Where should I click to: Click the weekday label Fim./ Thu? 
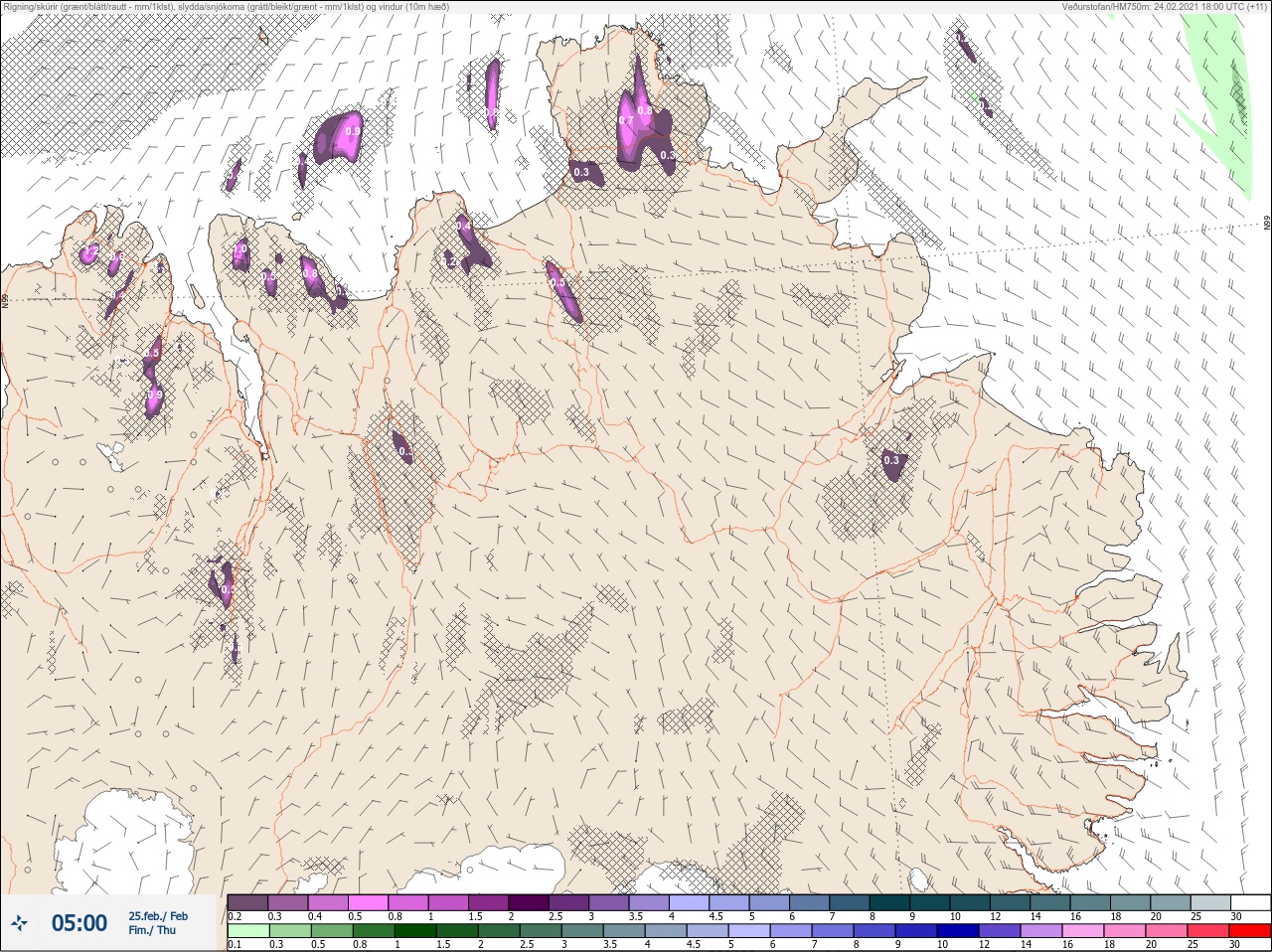click(152, 930)
